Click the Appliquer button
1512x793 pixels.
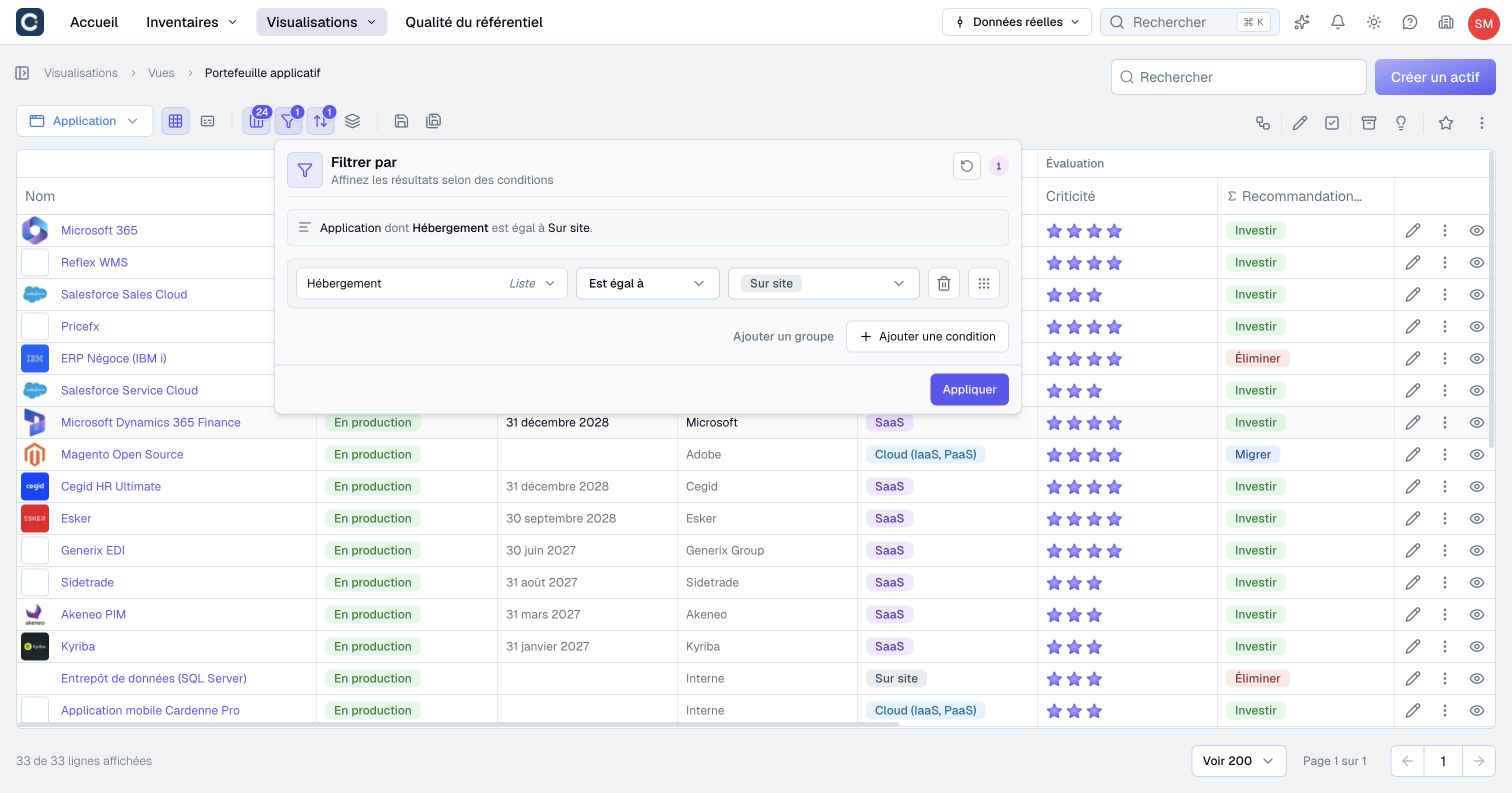coord(969,389)
